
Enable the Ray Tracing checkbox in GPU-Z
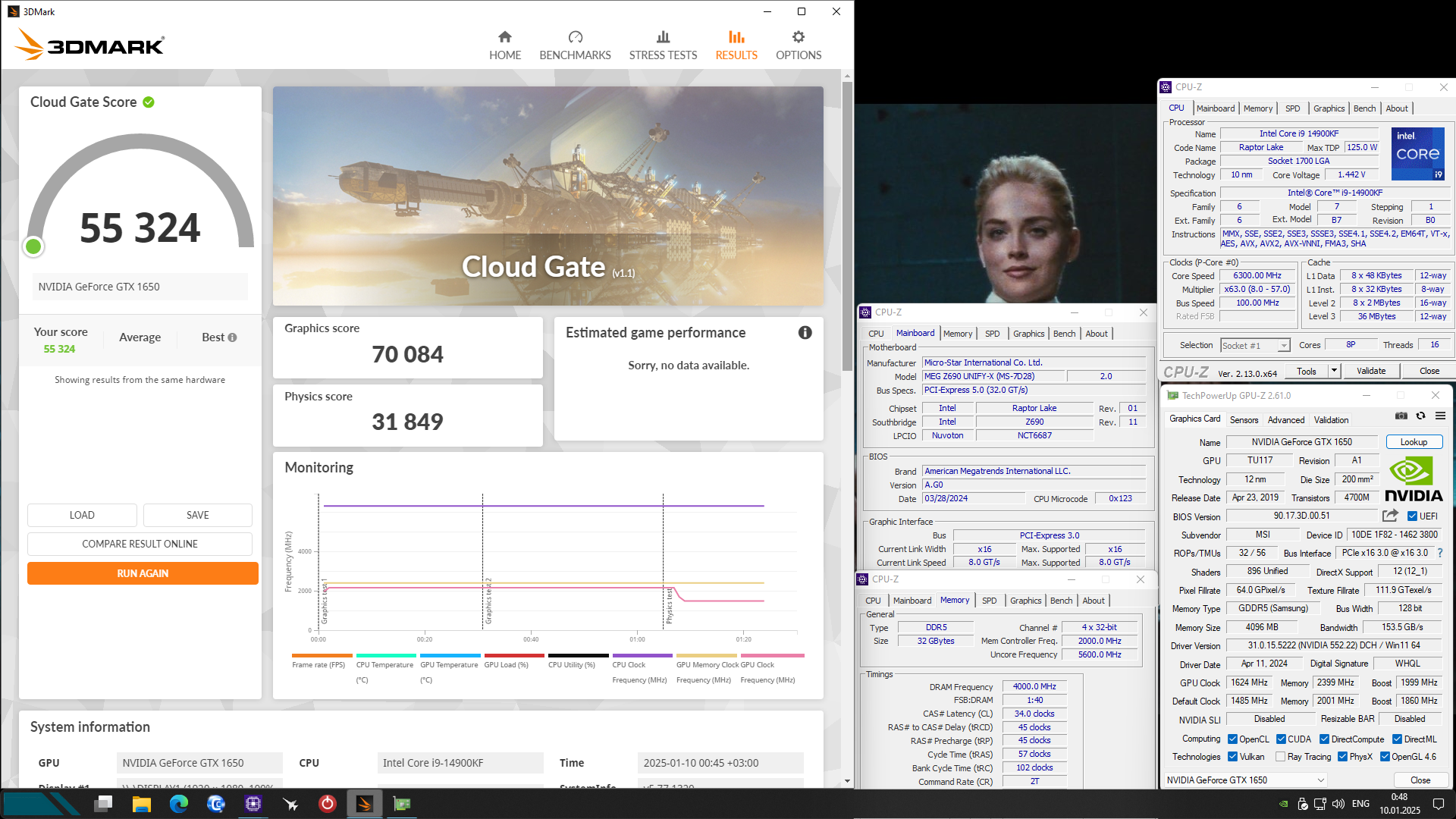click(x=1280, y=757)
